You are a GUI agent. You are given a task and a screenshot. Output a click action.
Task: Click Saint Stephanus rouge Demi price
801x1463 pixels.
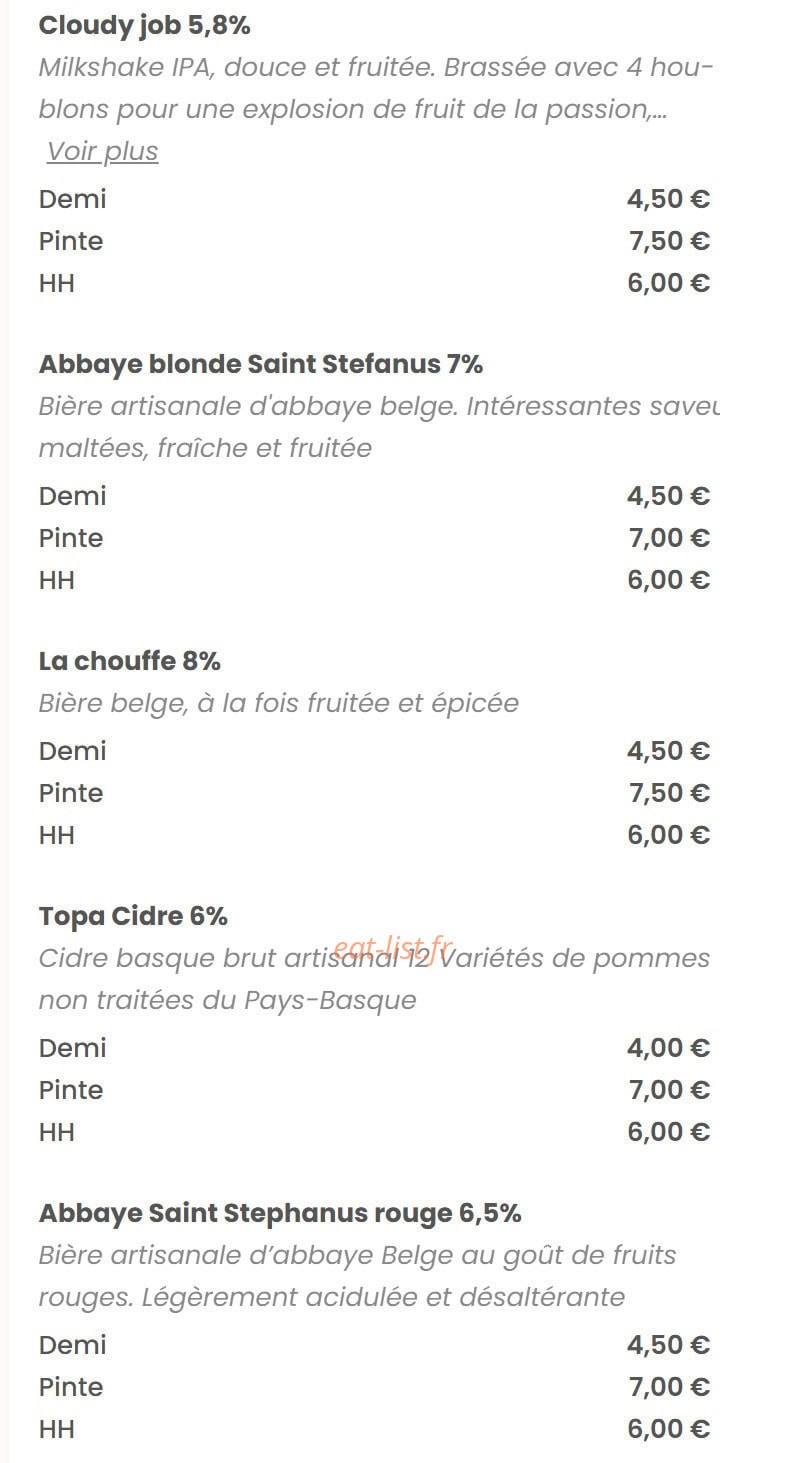coord(668,1345)
